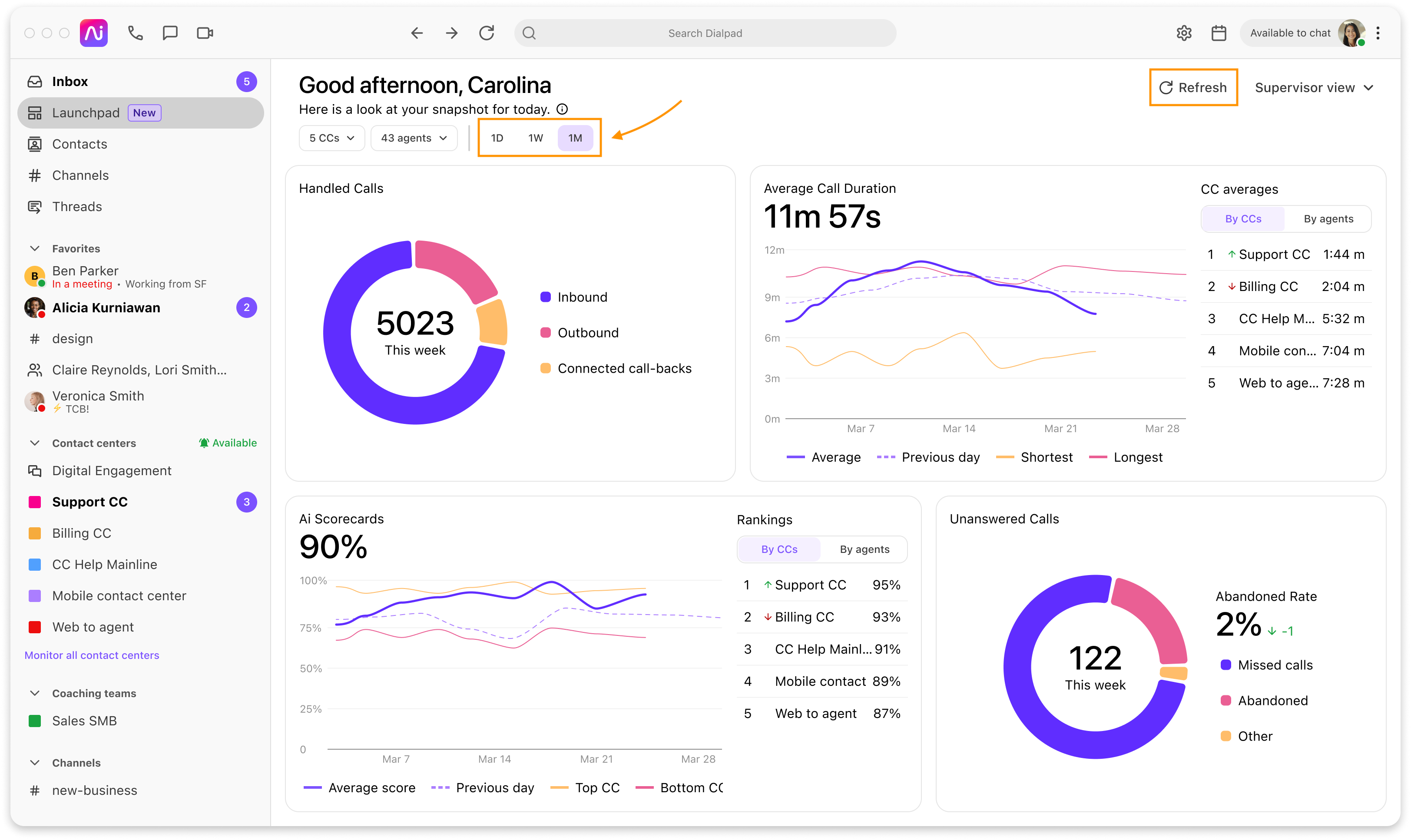This screenshot has height=840, width=1411.
Task: Open Alicia Kurniawan's chat
Action: [x=140, y=308]
